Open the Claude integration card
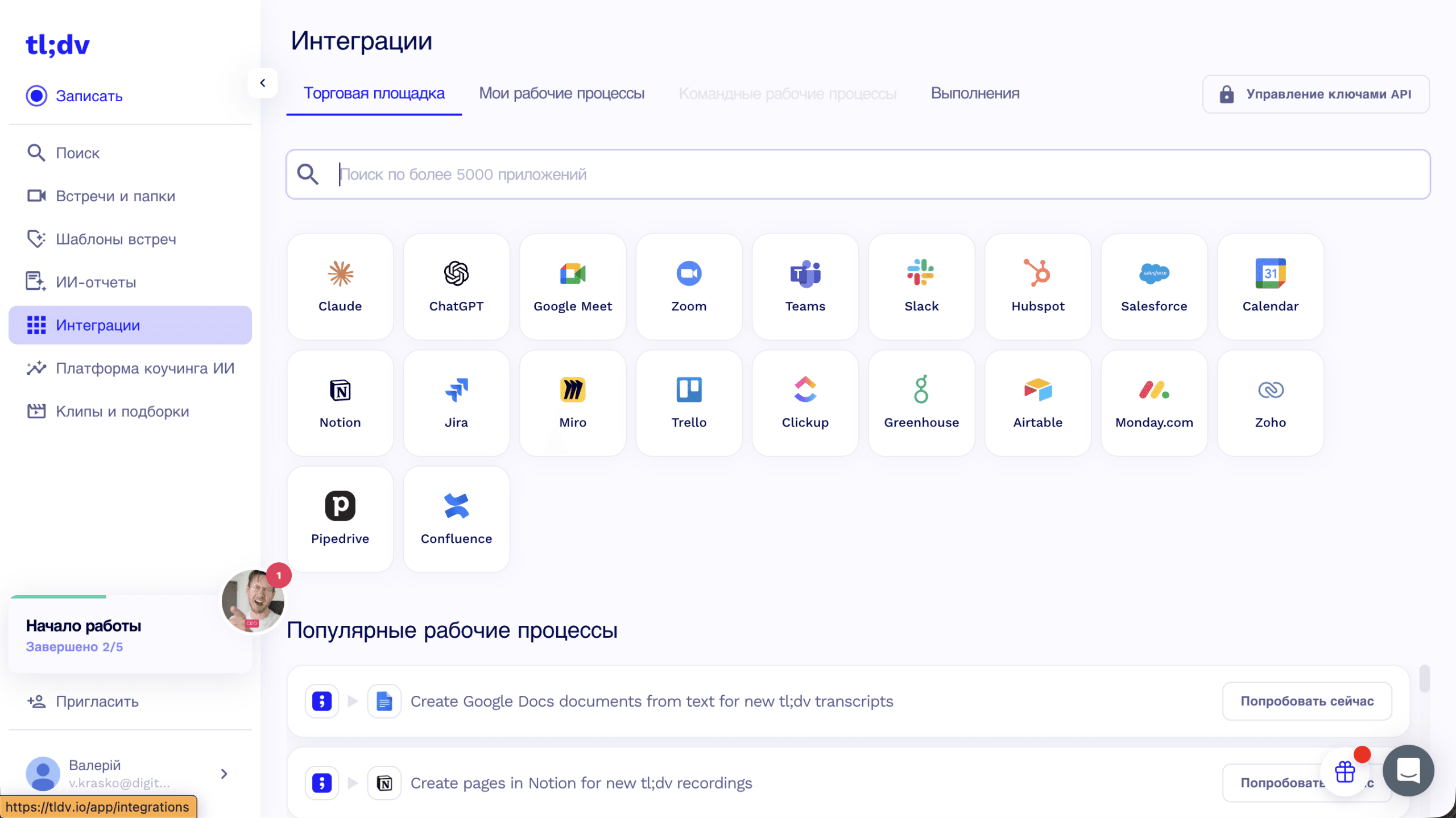The height and width of the screenshot is (818, 1456). [340, 287]
